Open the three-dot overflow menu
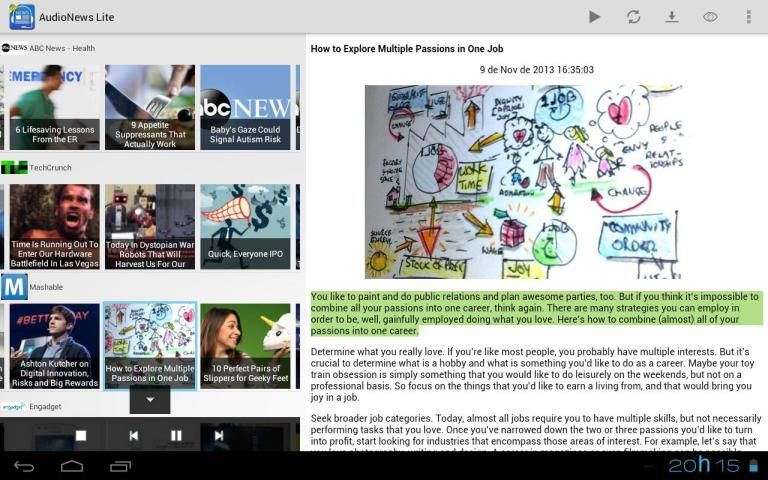Screen dimensions: 768x480 [x=748, y=17]
